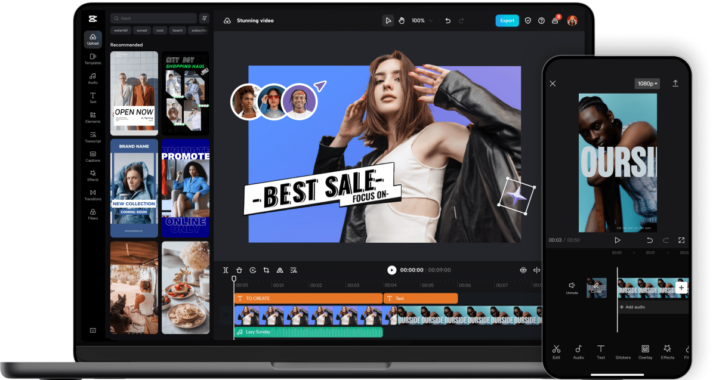The width and height of the screenshot is (716, 380).
Task: Select the beach search tag
Action: point(178,31)
